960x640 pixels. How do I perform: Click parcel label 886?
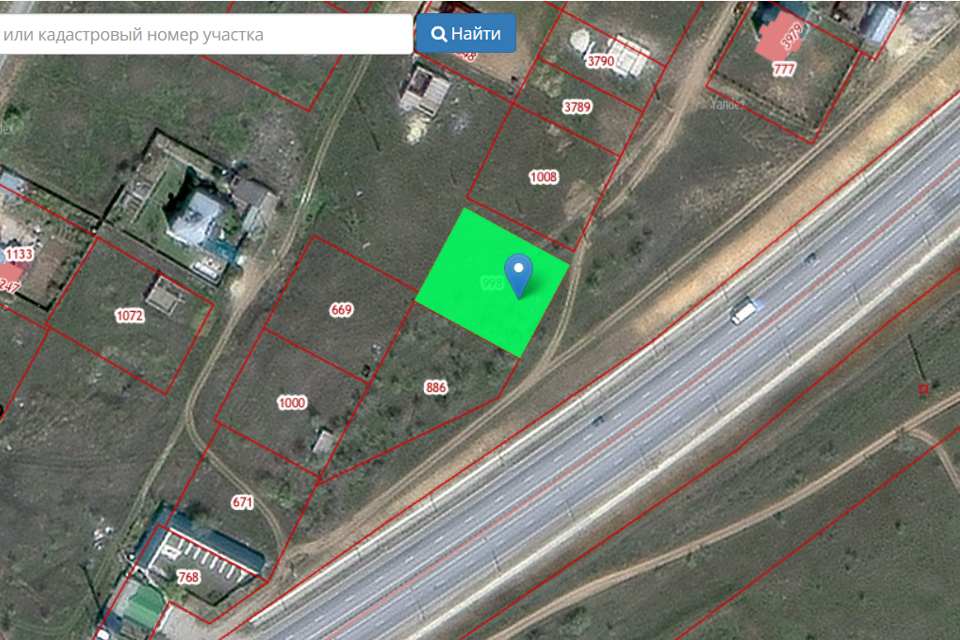click(435, 387)
